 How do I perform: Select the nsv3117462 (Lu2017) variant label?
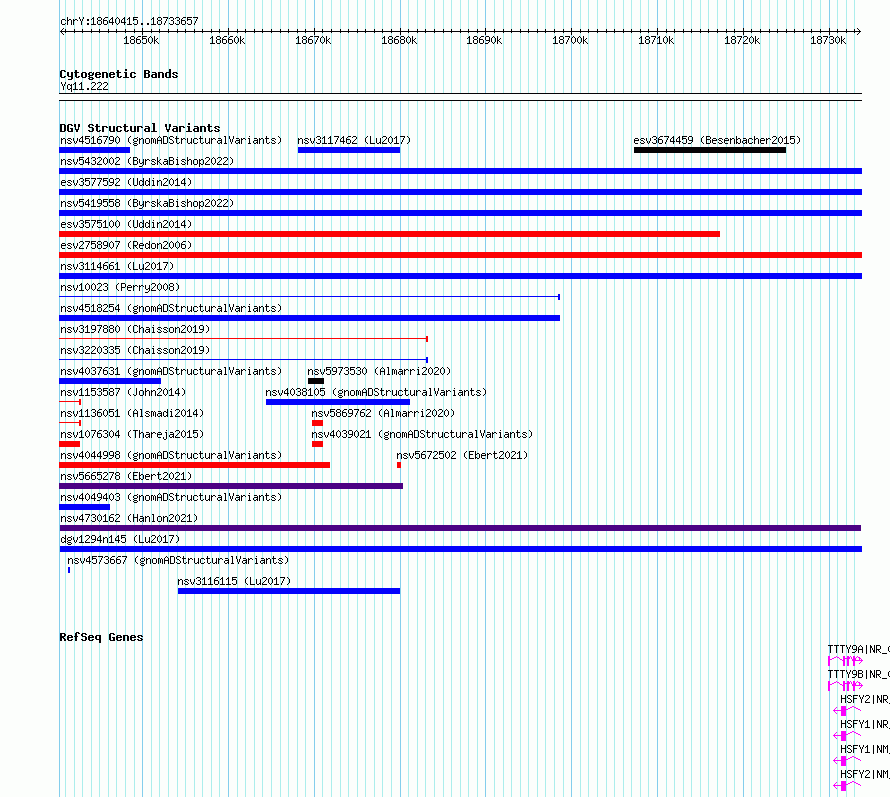tap(354, 140)
